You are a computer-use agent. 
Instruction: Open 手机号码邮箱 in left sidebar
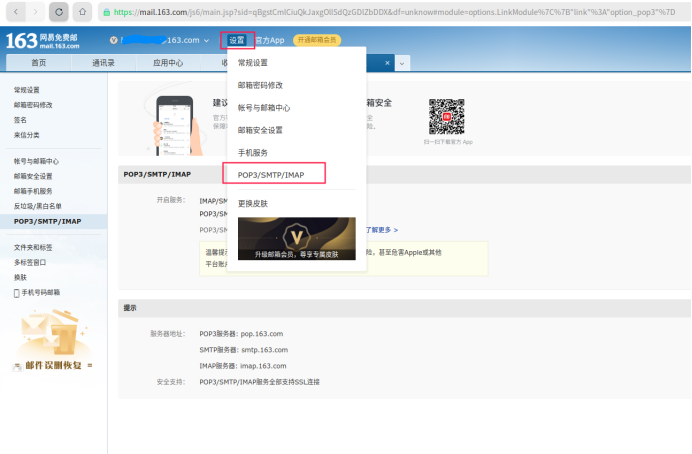pos(41,293)
